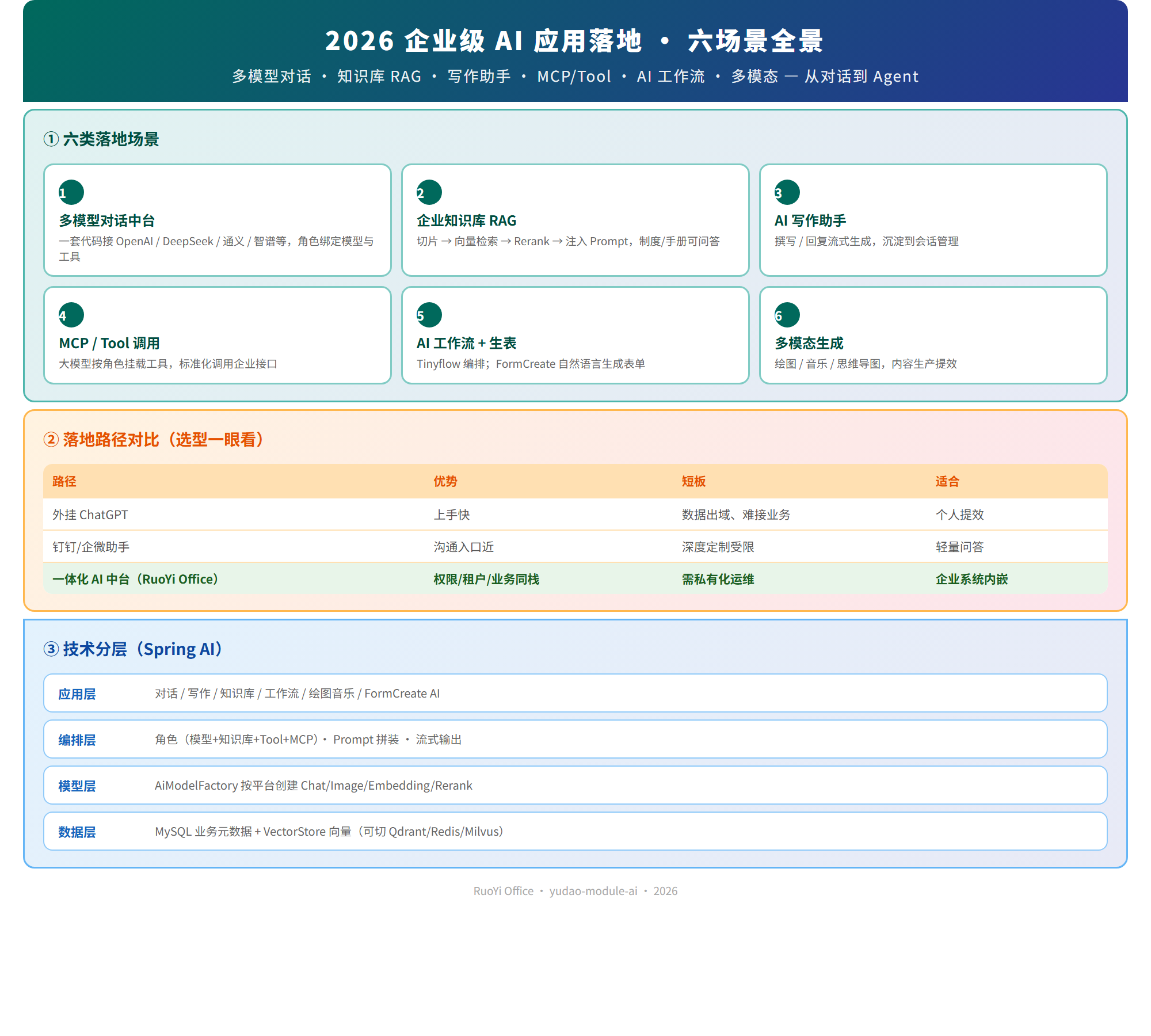Click the number 1 circle badge

point(71,192)
